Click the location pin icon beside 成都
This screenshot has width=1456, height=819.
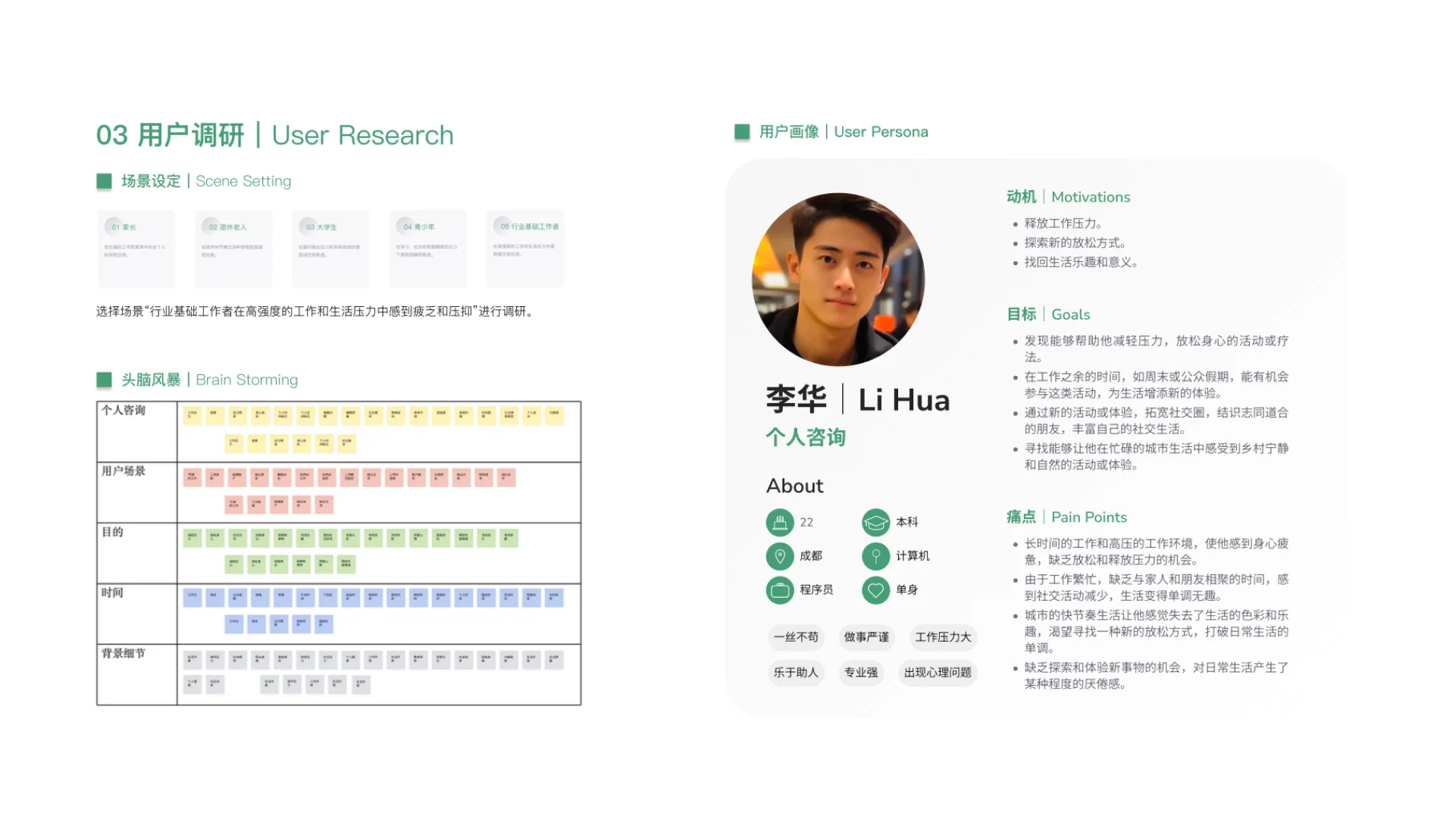pos(779,556)
